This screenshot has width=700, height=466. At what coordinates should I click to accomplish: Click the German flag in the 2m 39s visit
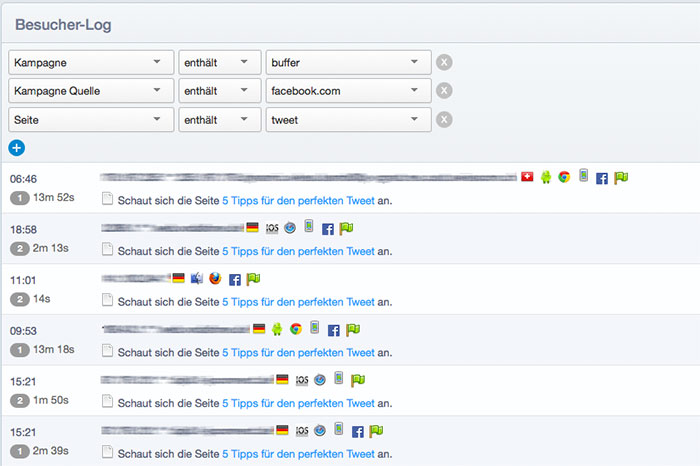pyautogui.click(x=282, y=430)
